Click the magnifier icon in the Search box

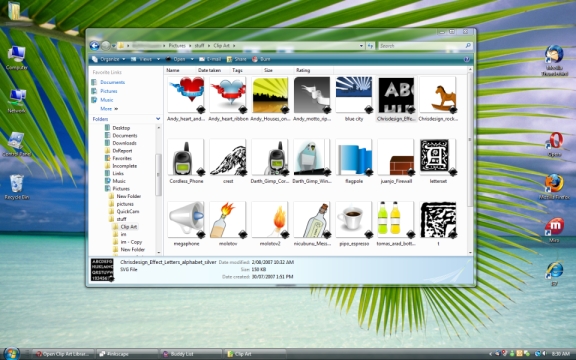click(x=468, y=46)
